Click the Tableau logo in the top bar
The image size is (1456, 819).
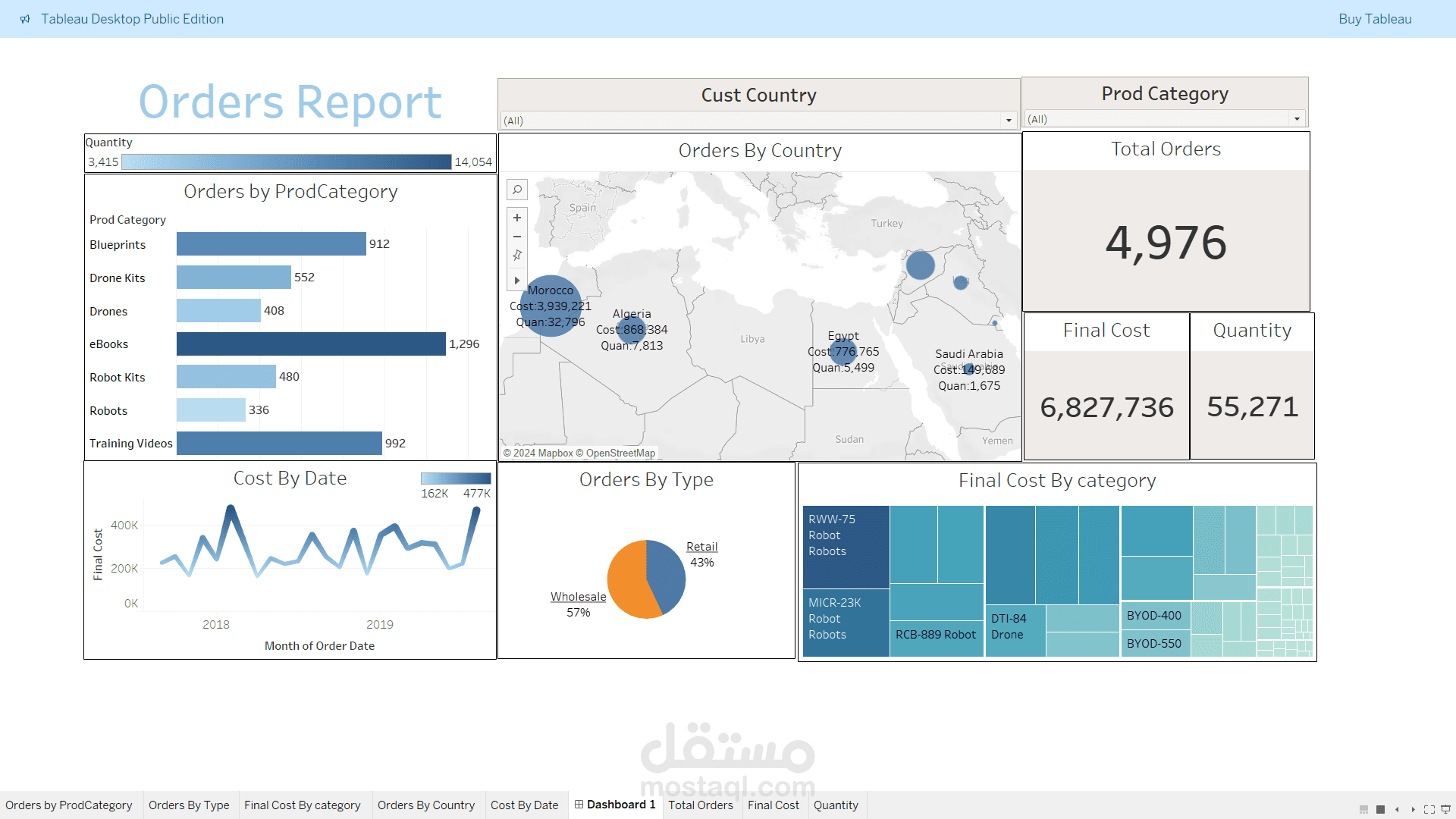pyautogui.click(x=26, y=19)
